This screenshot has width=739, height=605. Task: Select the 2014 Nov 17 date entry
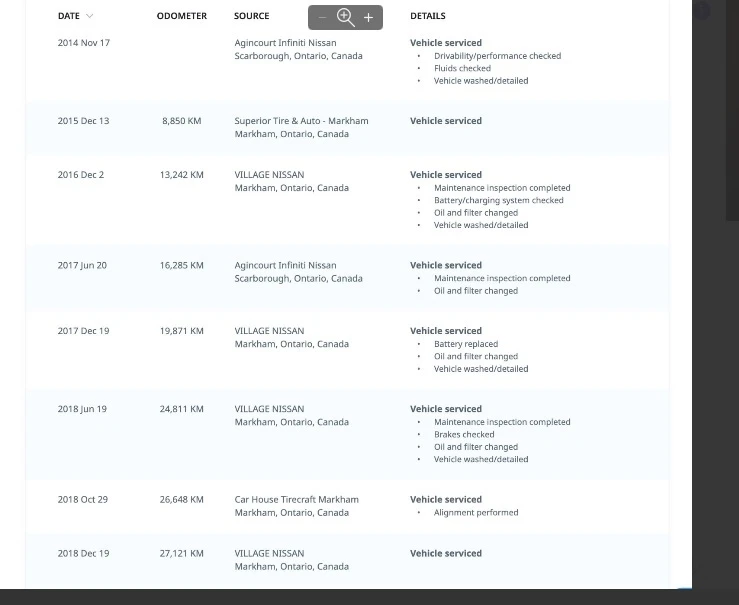pos(84,43)
